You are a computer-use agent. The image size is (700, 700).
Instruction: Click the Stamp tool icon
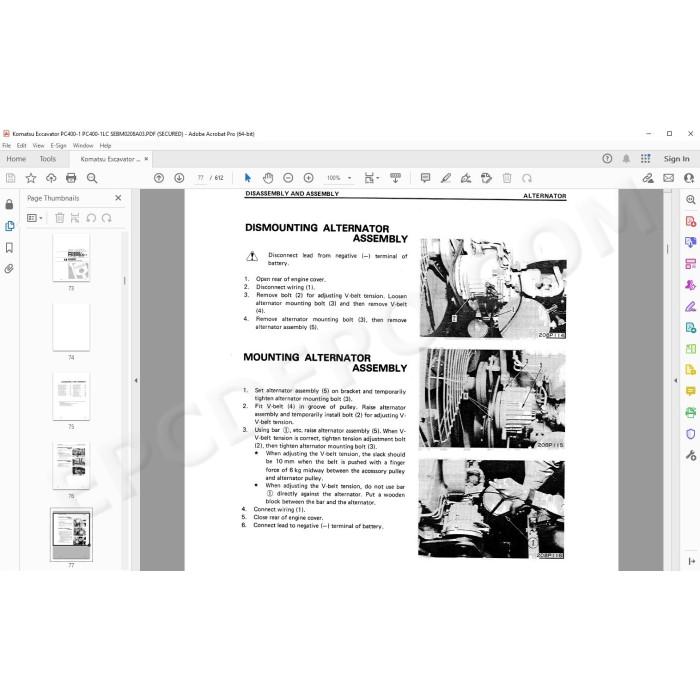[486, 178]
